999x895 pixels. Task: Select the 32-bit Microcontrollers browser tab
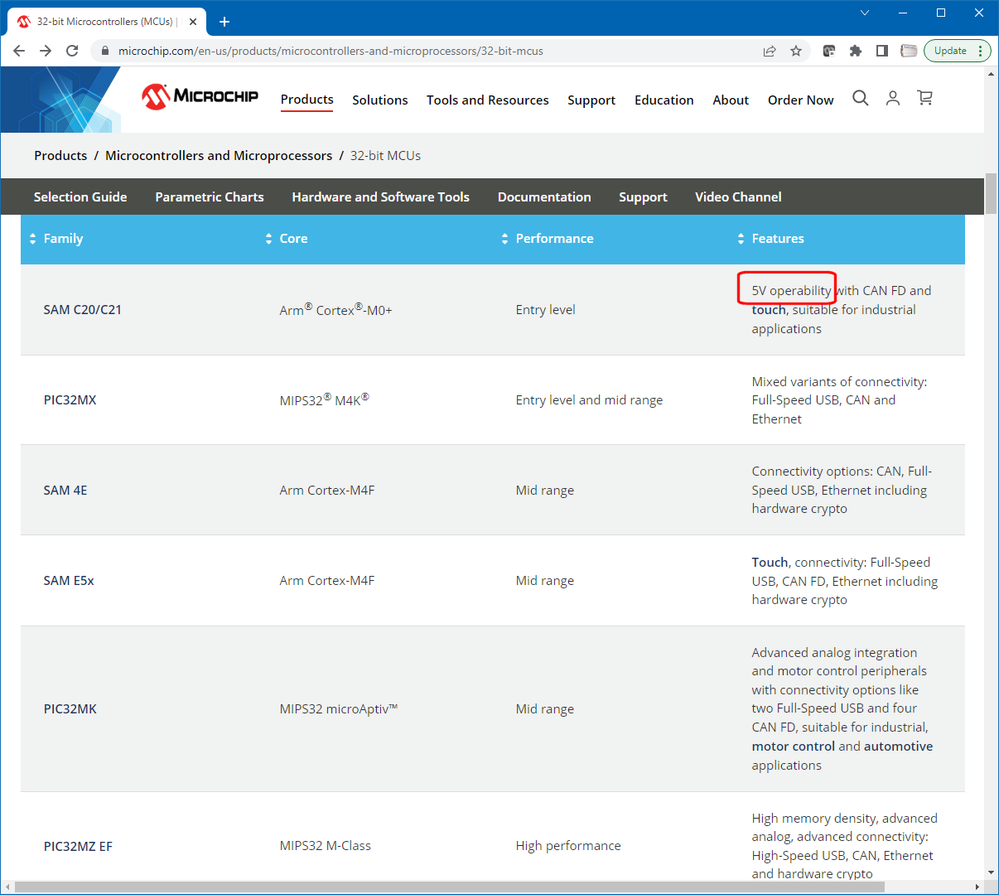tap(106, 22)
